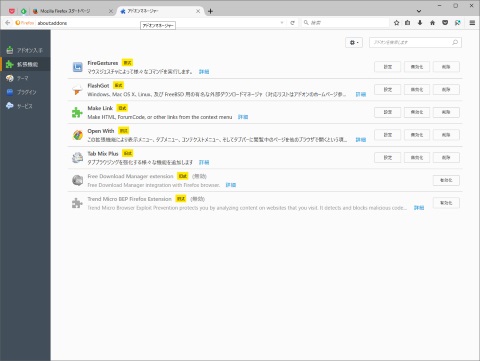
Task: Remove the FlashGot extension
Action: tap(446, 90)
